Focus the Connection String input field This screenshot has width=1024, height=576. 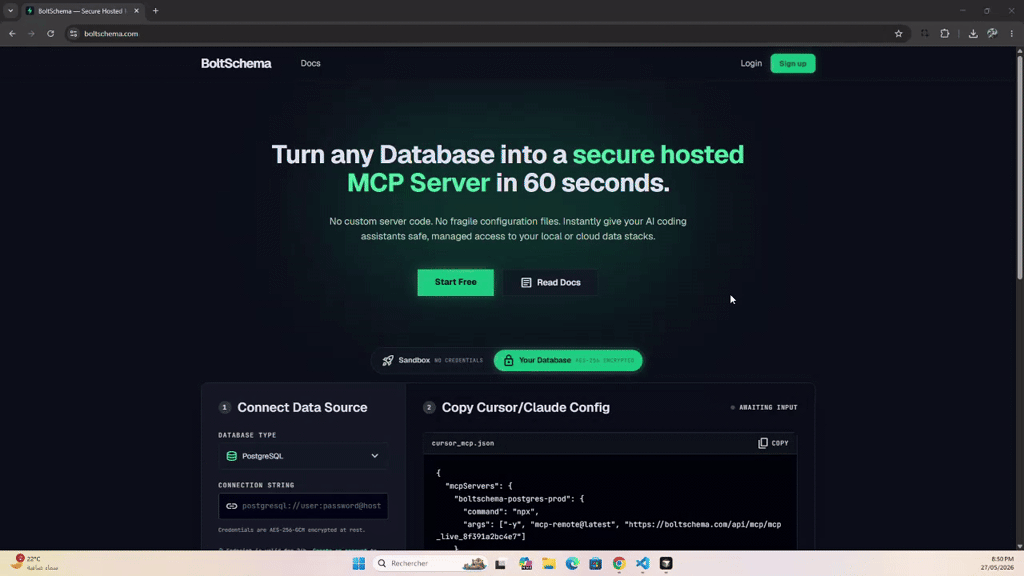tap(303, 505)
